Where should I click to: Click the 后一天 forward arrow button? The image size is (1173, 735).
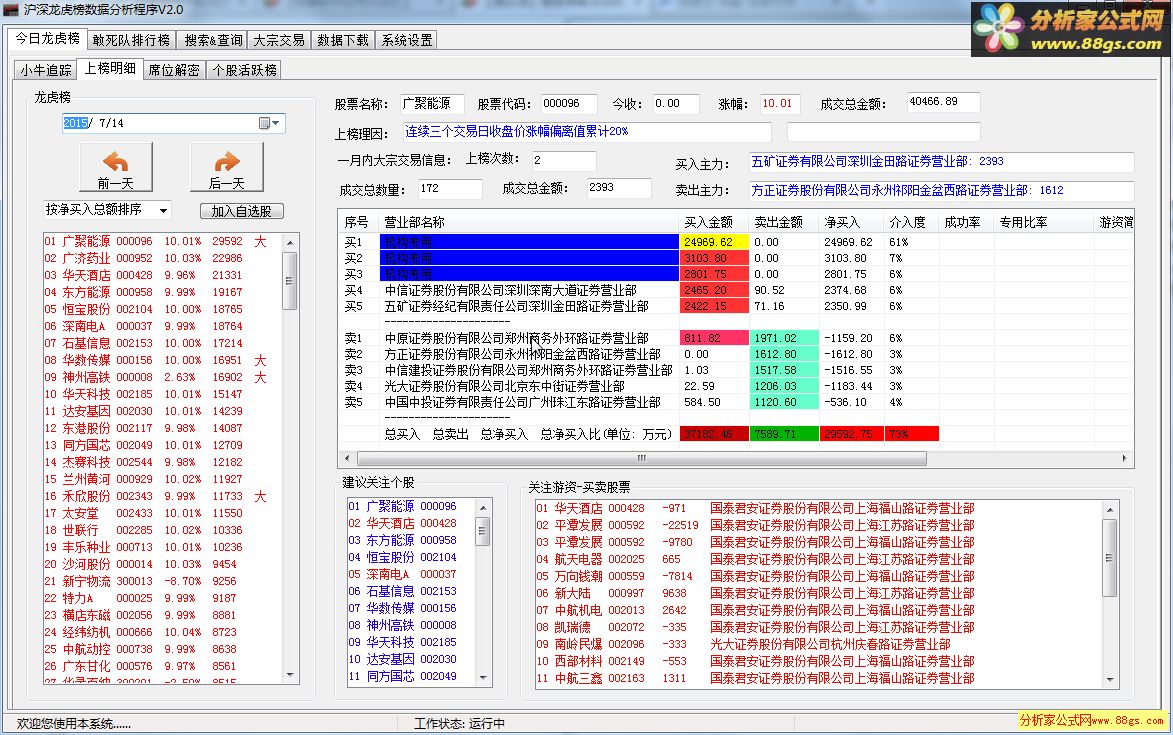click(227, 167)
